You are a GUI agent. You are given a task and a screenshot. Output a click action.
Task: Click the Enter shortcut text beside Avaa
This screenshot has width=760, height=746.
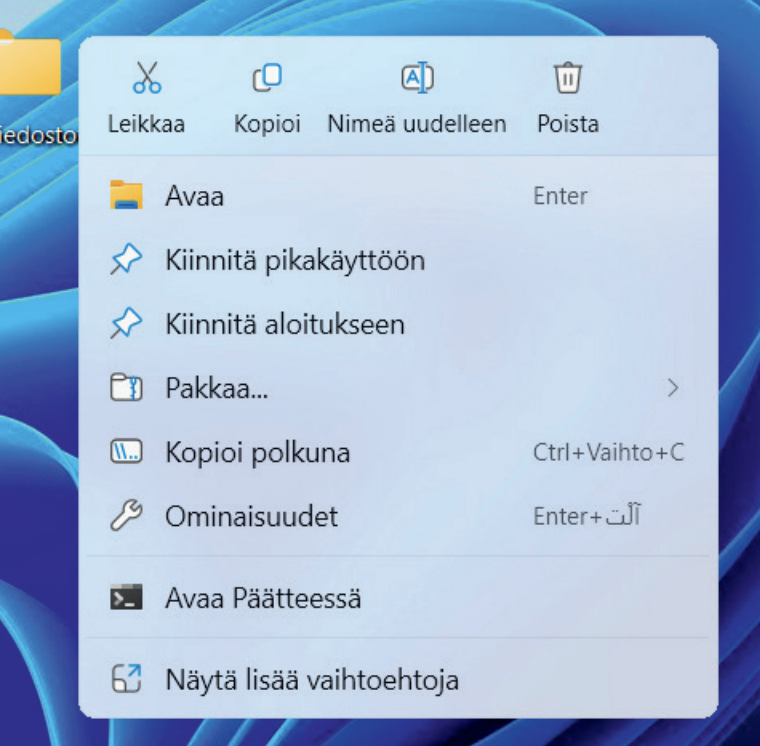pos(560,196)
